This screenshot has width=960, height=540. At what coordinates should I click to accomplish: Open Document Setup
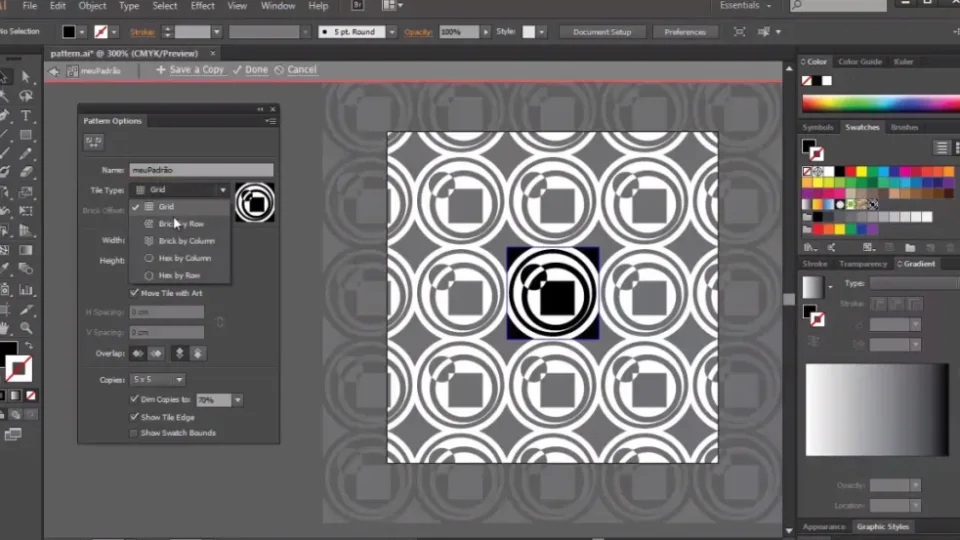(602, 32)
